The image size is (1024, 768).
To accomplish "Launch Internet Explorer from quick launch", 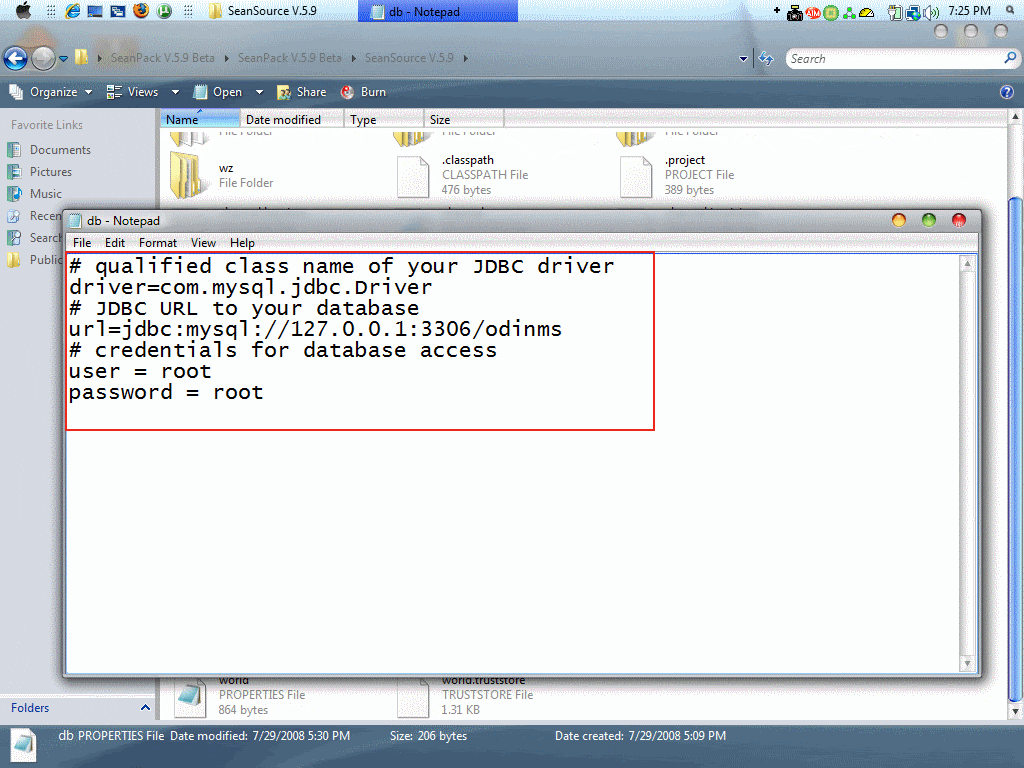I will point(72,11).
